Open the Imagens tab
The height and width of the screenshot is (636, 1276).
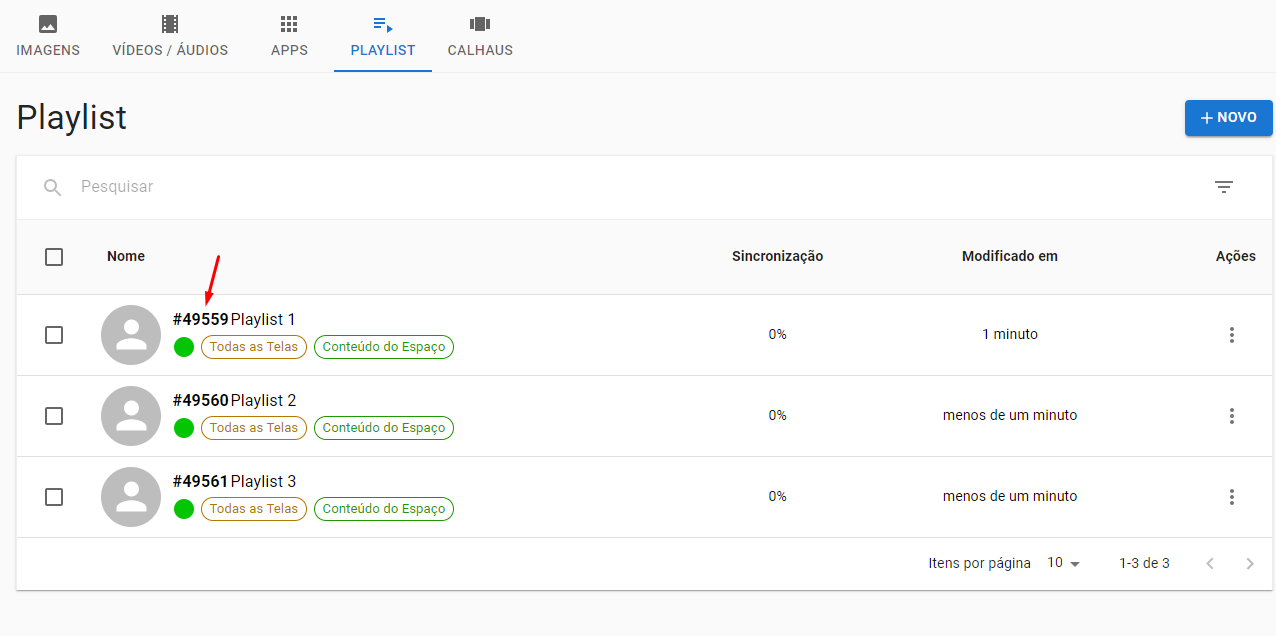(x=48, y=36)
